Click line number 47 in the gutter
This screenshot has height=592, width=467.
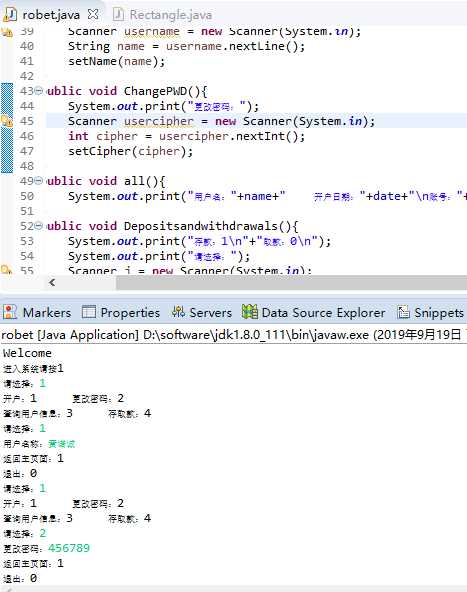click(26, 151)
